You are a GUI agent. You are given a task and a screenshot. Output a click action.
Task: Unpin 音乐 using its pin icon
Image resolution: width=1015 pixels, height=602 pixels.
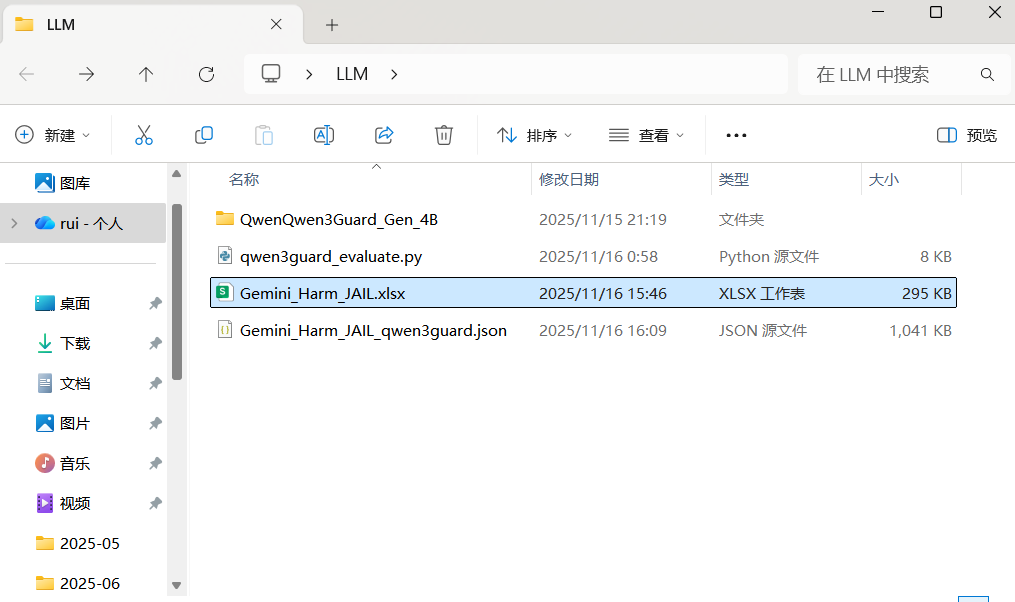155,463
